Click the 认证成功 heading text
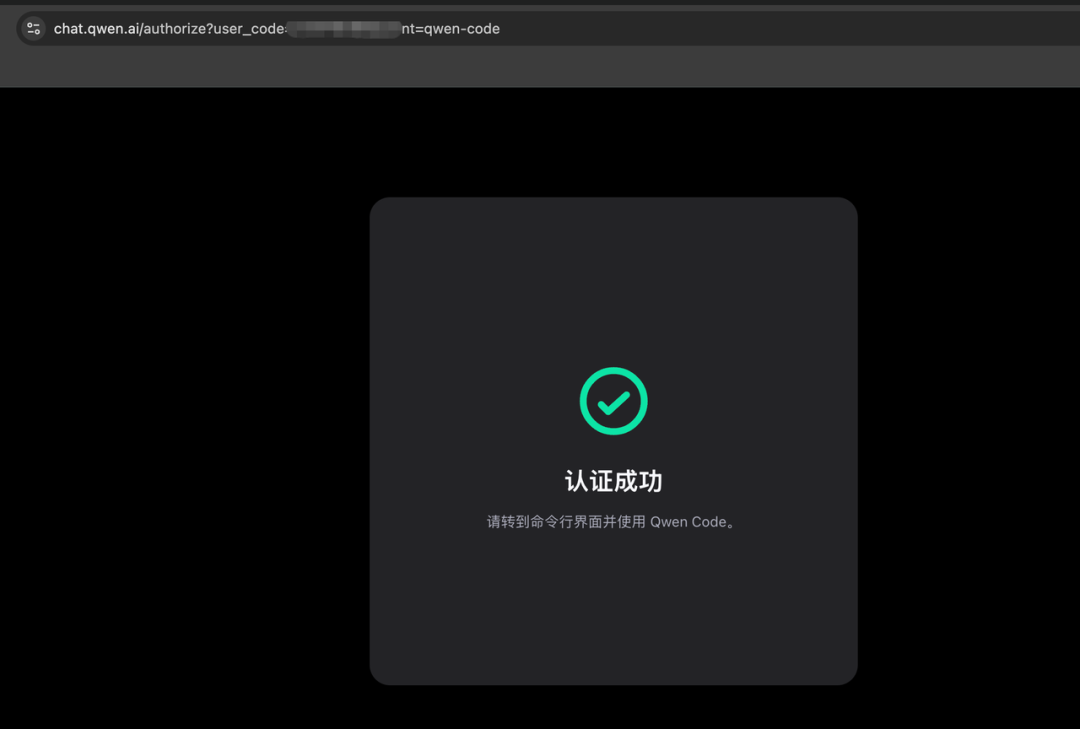Screen dimensions: 1080x729 point(613,481)
